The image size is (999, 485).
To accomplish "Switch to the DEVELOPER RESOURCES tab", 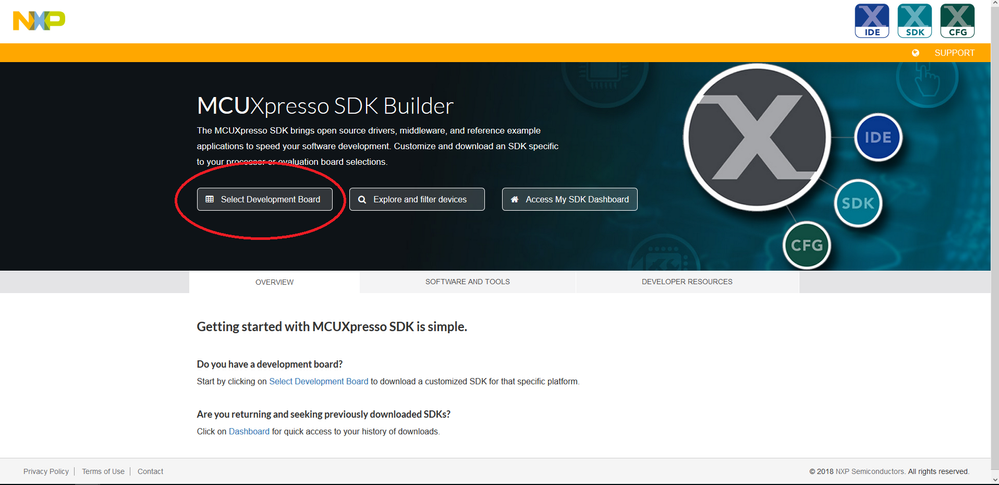I will 687,282.
